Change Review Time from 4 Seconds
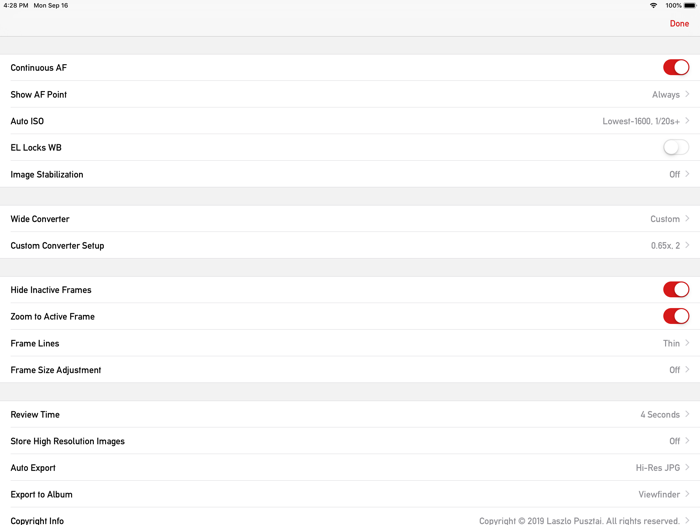This screenshot has height=525, width=700. pos(660,415)
